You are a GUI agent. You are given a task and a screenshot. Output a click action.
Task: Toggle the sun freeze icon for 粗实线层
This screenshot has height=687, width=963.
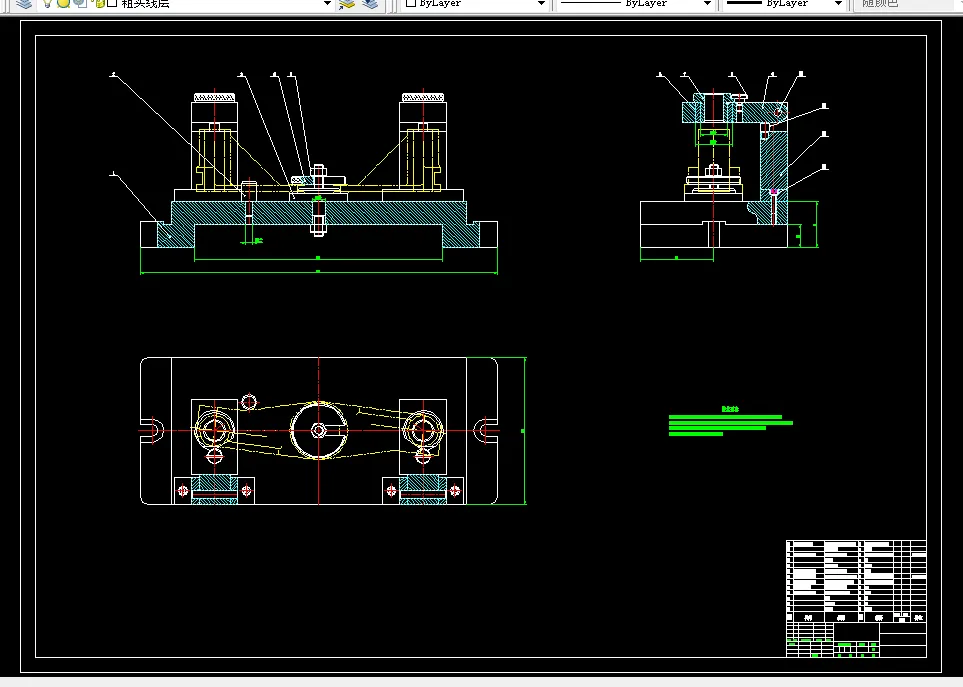[62, 3]
